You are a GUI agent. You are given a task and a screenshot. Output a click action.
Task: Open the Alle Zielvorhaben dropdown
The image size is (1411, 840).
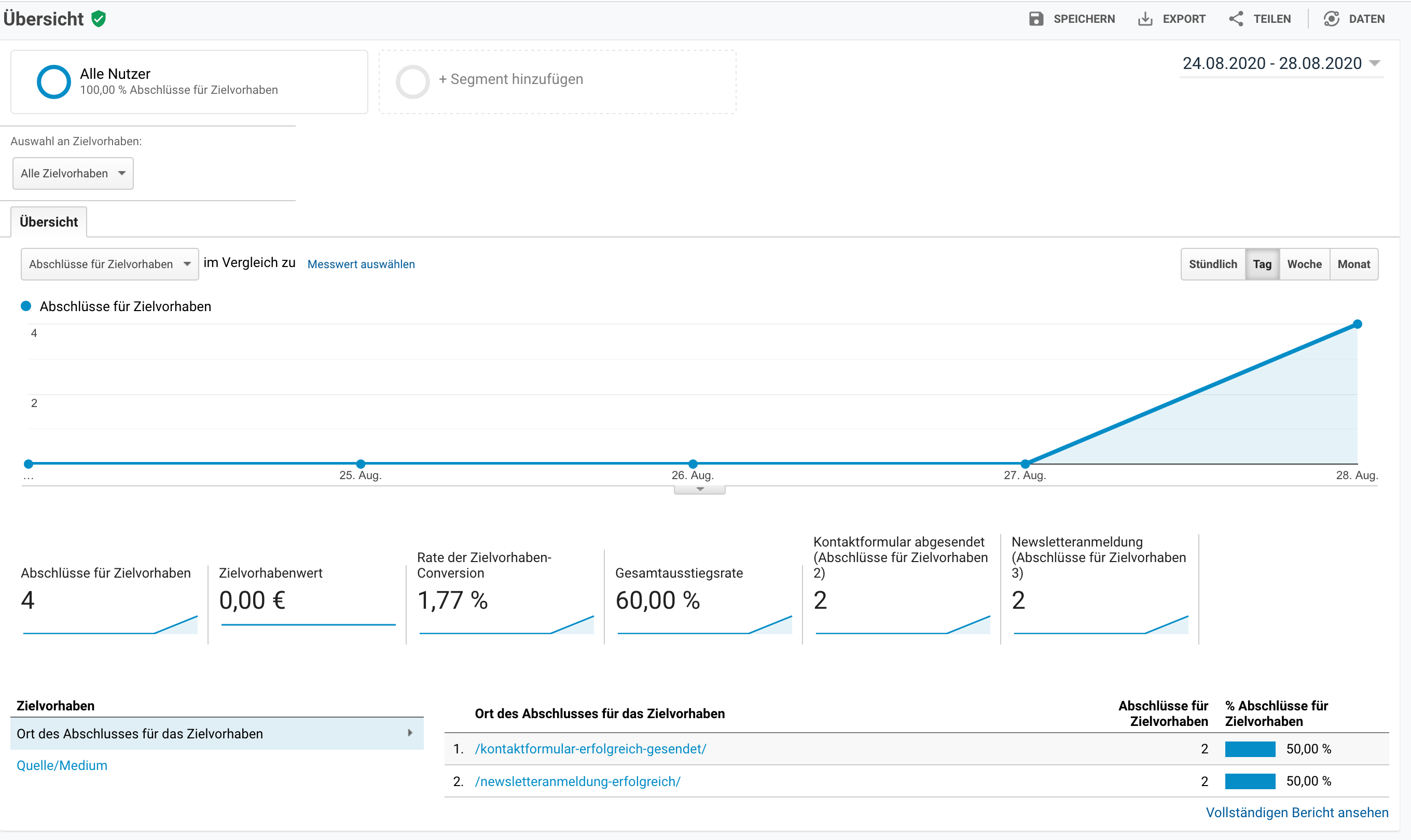coord(73,173)
